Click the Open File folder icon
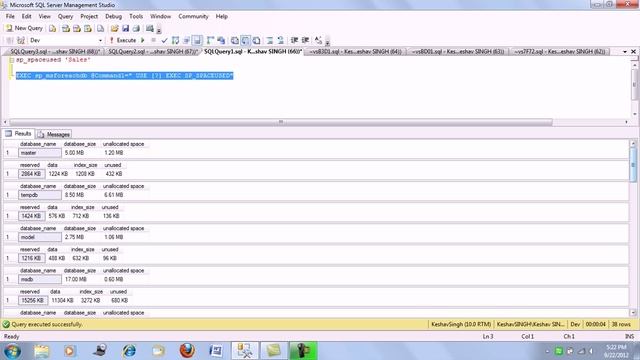The image size is (640, 360). (x=114, y=28)
